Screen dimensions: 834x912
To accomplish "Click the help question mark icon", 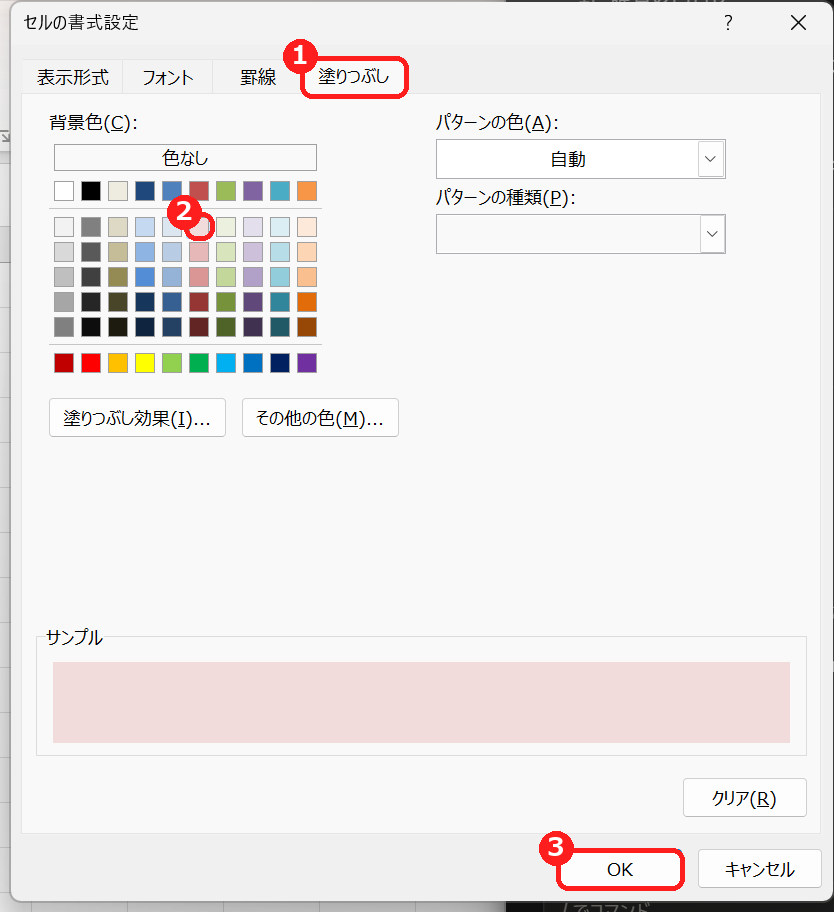I will tap(728, 23).
